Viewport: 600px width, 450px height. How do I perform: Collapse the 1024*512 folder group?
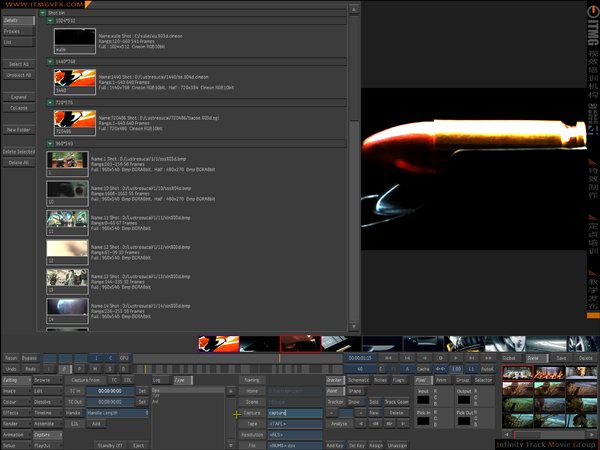pos(52,21)
